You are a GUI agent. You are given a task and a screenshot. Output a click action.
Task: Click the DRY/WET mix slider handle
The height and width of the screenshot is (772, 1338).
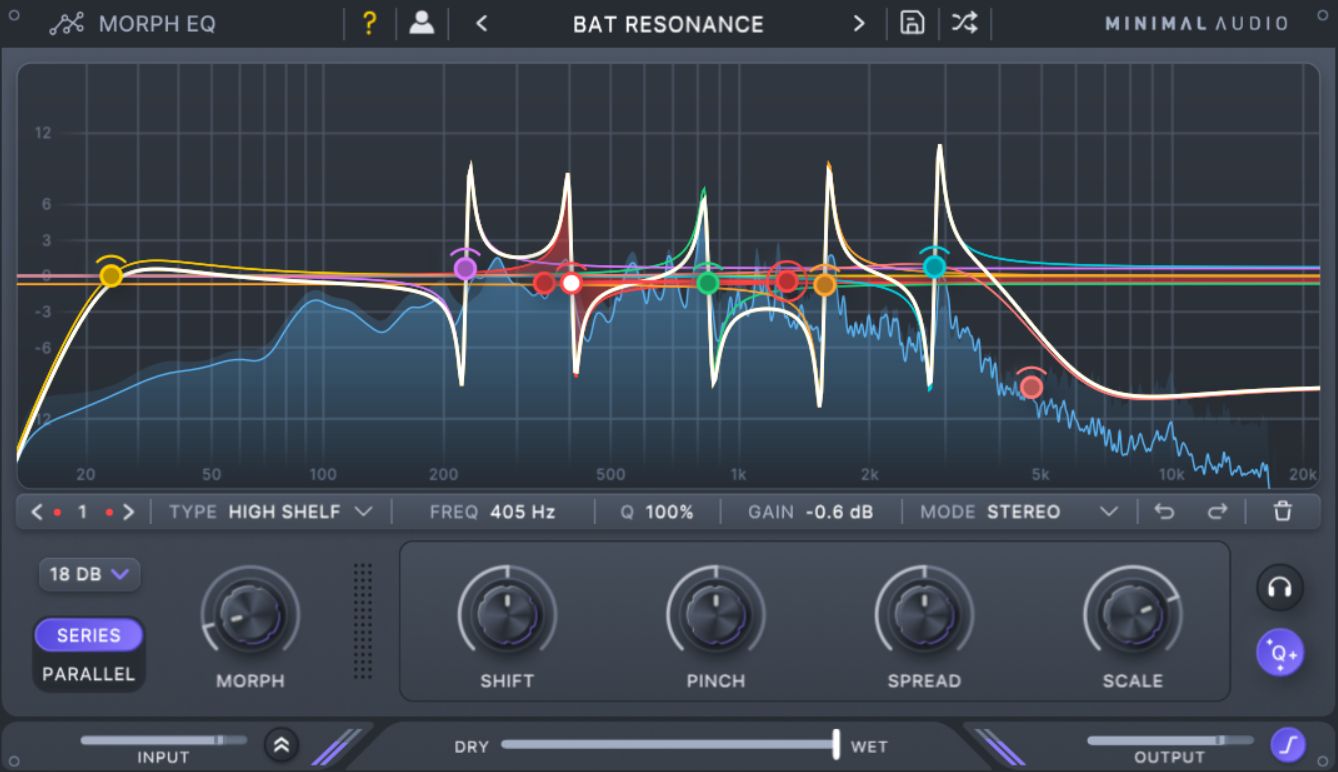point(836,744)
